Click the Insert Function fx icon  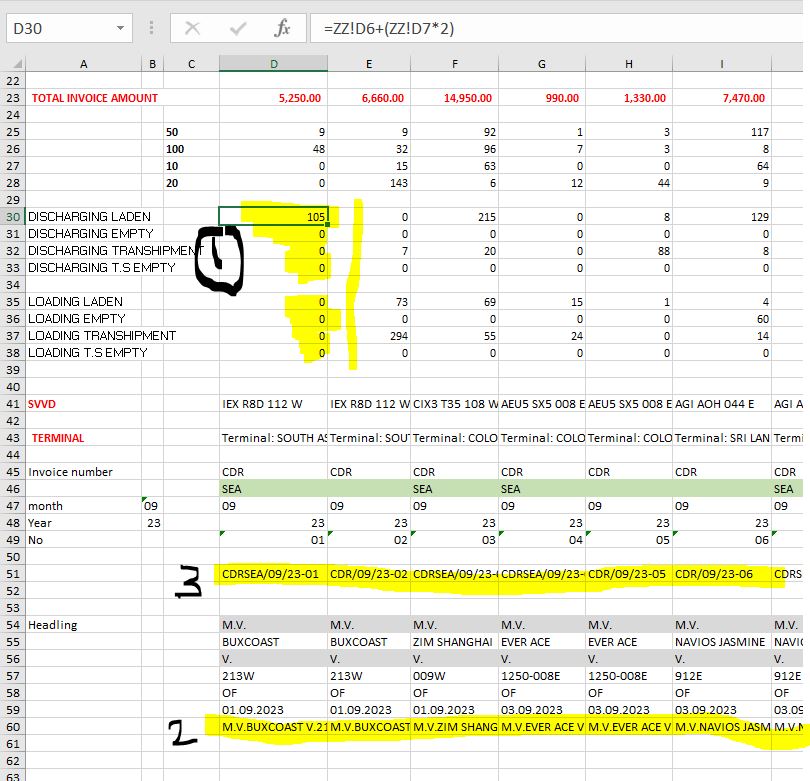[x=282, y=28]
